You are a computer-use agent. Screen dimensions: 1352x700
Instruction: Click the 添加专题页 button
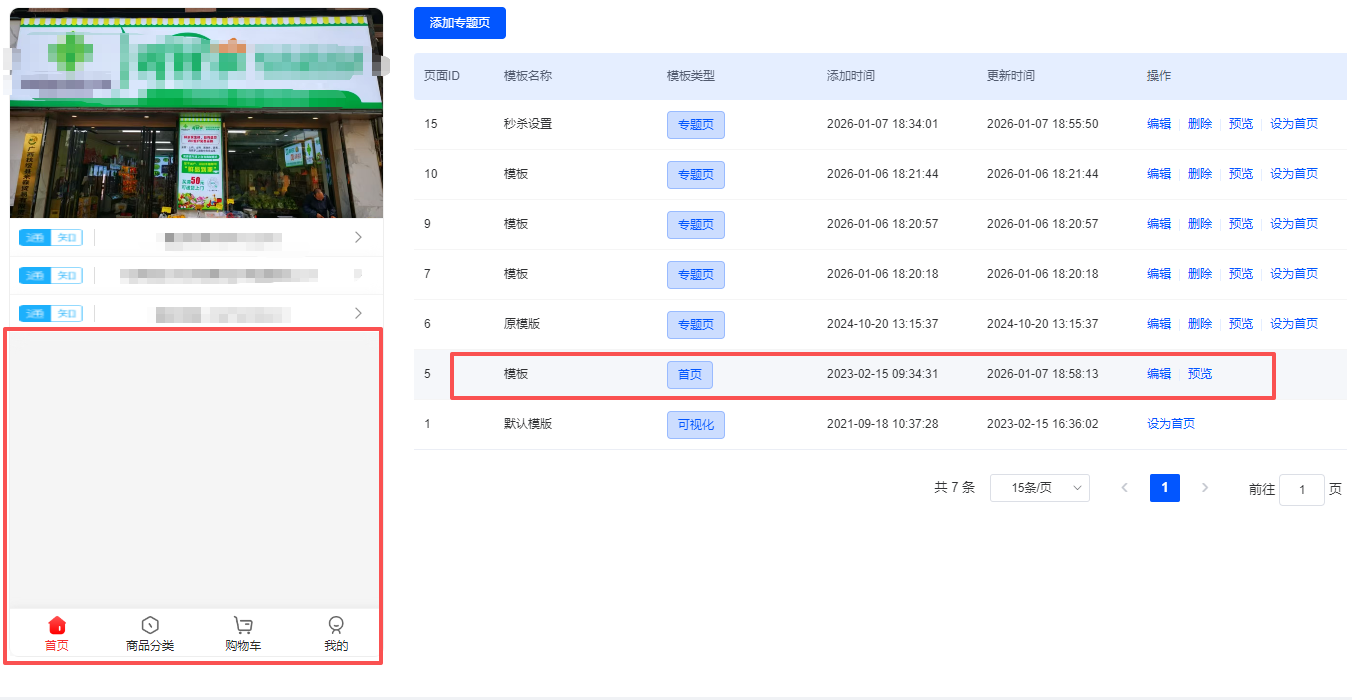(459, 23)
